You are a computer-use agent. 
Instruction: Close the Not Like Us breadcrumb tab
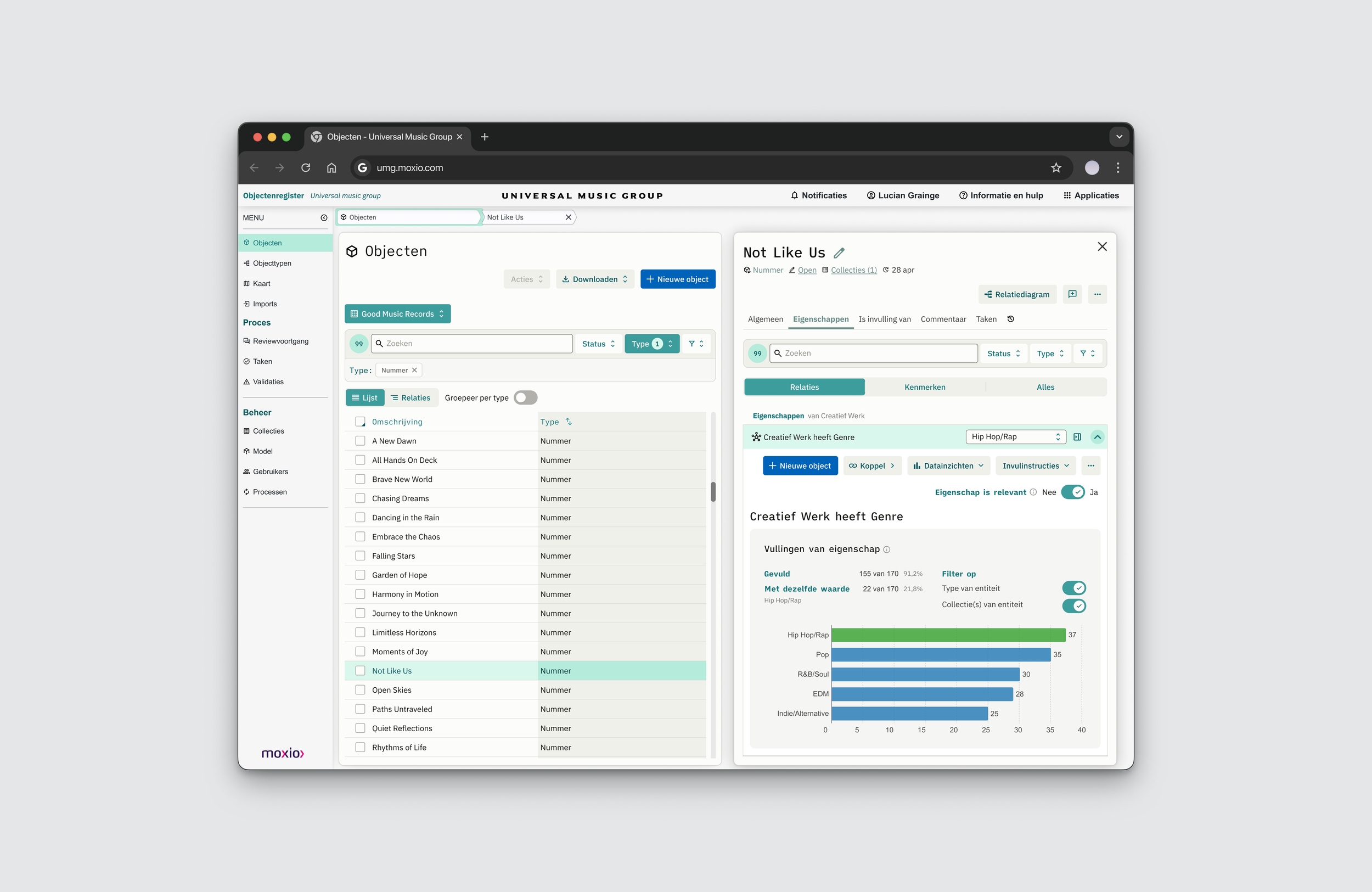[x=569, y=217]
